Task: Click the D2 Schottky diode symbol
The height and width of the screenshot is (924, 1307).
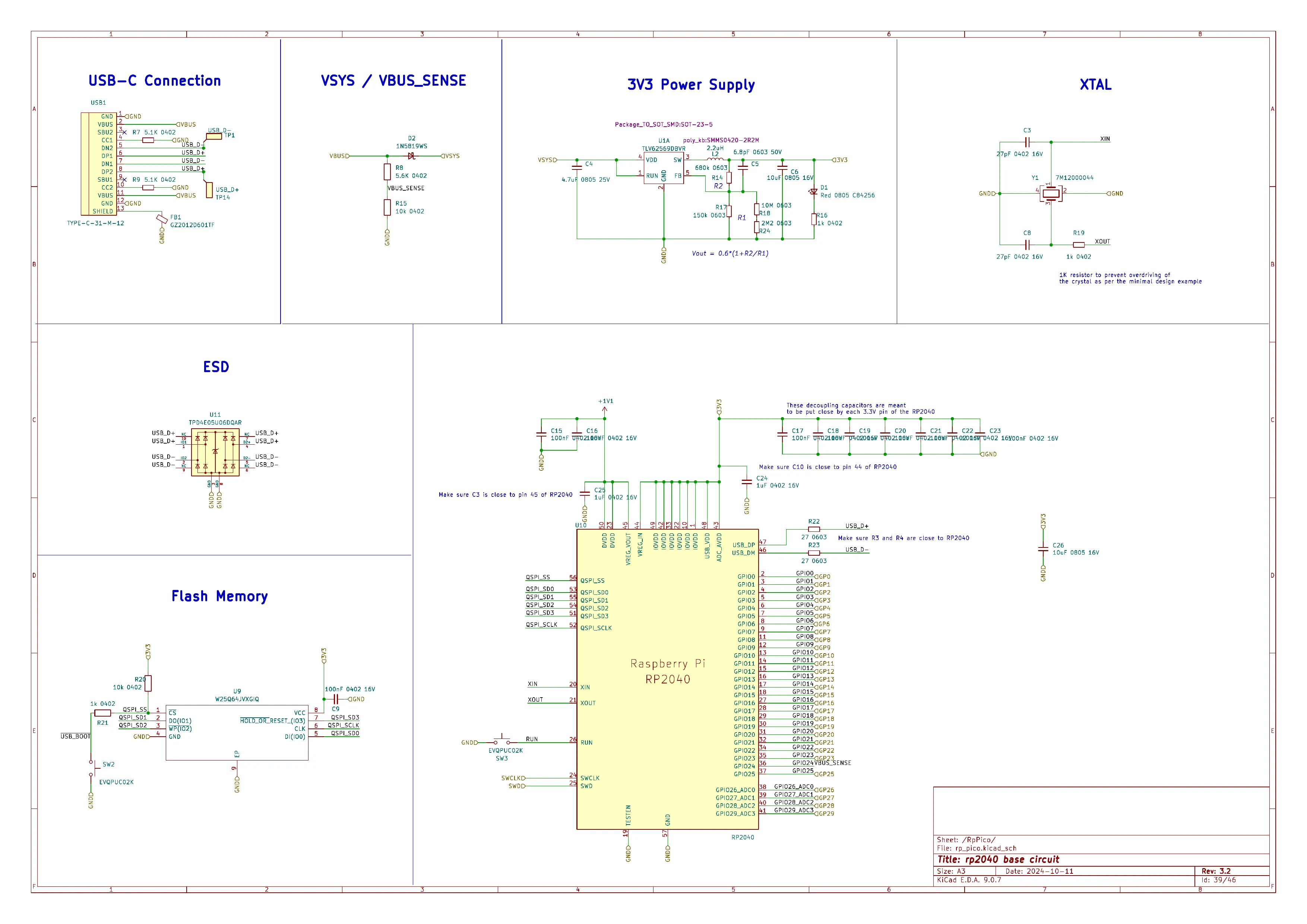Action: click(x=412, y=156)
